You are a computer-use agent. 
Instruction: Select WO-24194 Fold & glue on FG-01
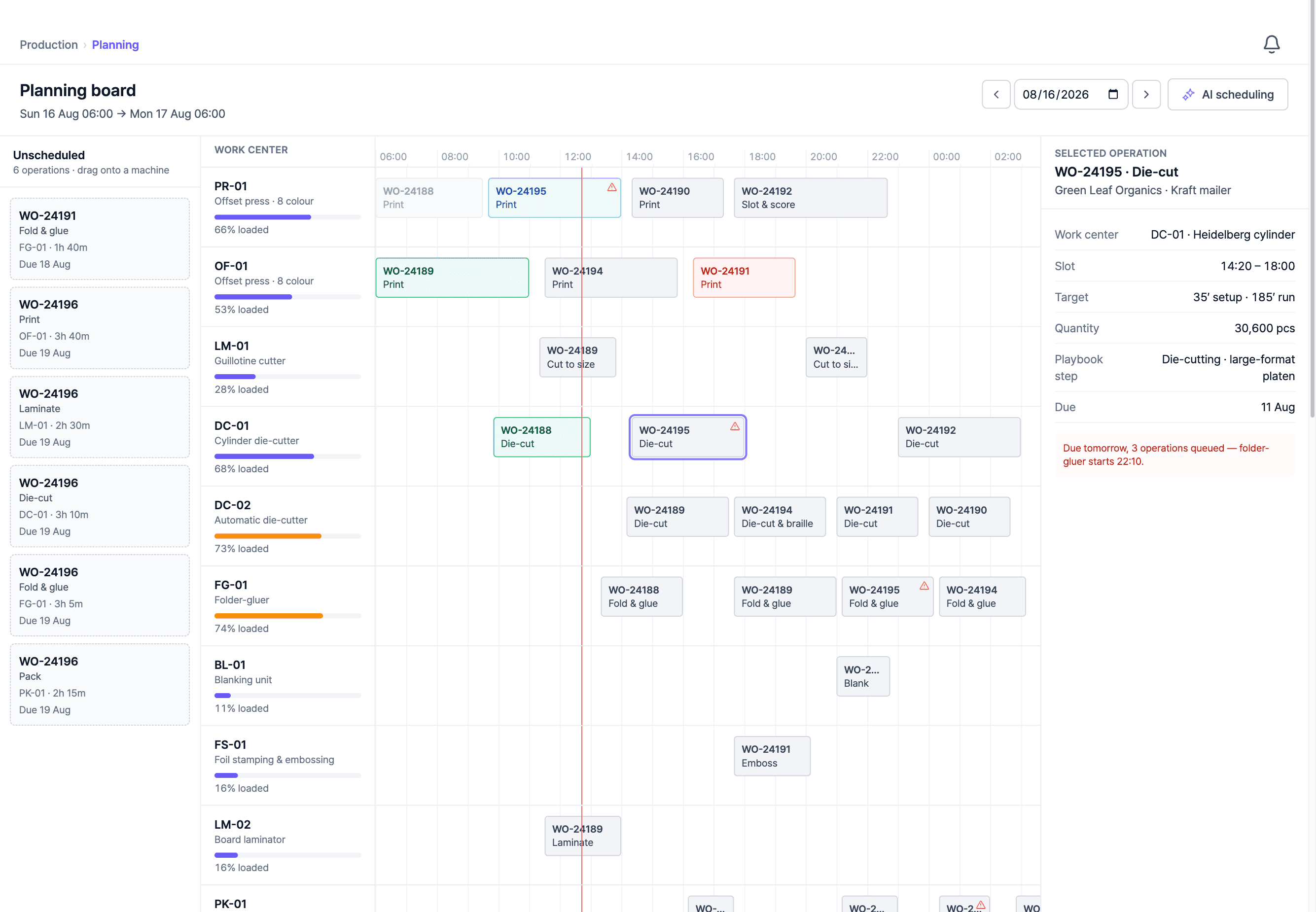tap(982, 596)
